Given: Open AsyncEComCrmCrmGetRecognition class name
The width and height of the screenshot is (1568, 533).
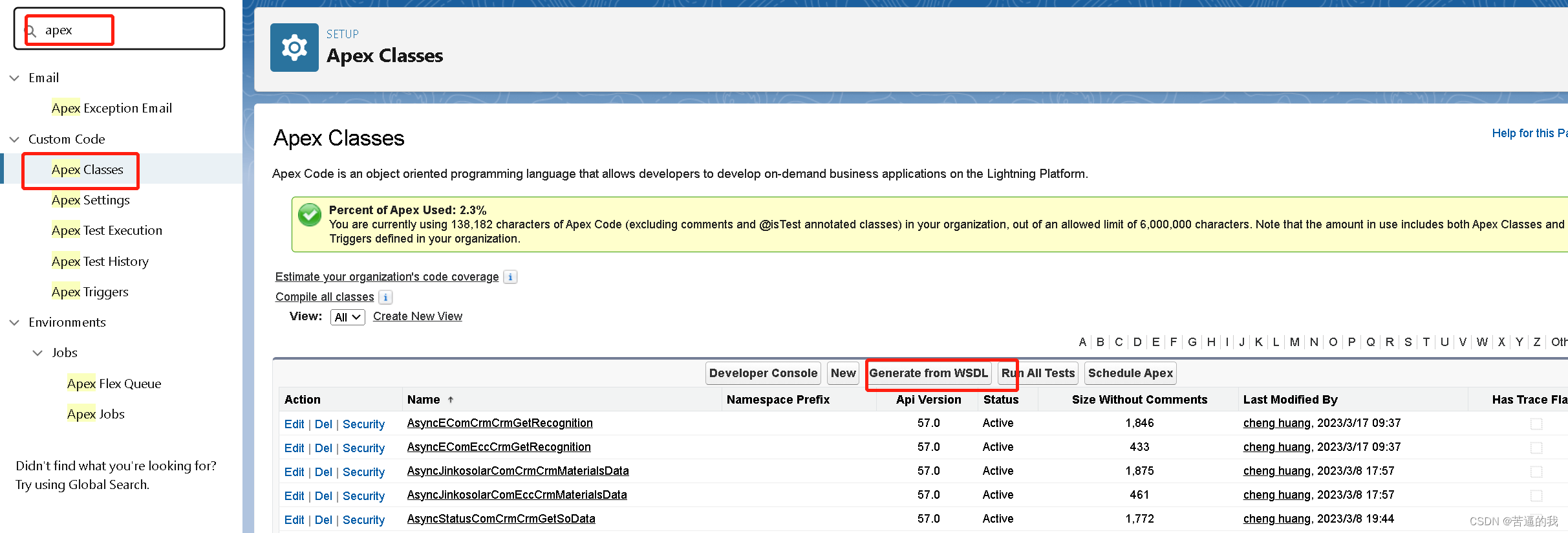Looking at the screenshot, I should click(x=500, y=423).
